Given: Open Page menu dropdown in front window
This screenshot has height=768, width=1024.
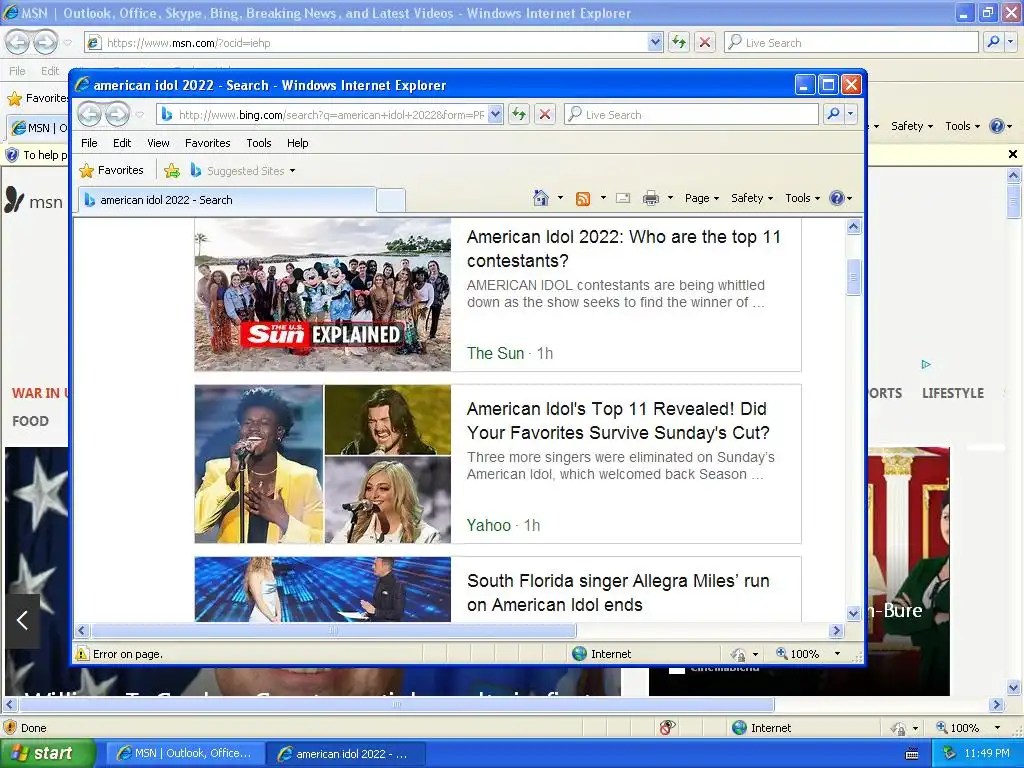Looking at the screenshot, I should [x=701, y=198].
